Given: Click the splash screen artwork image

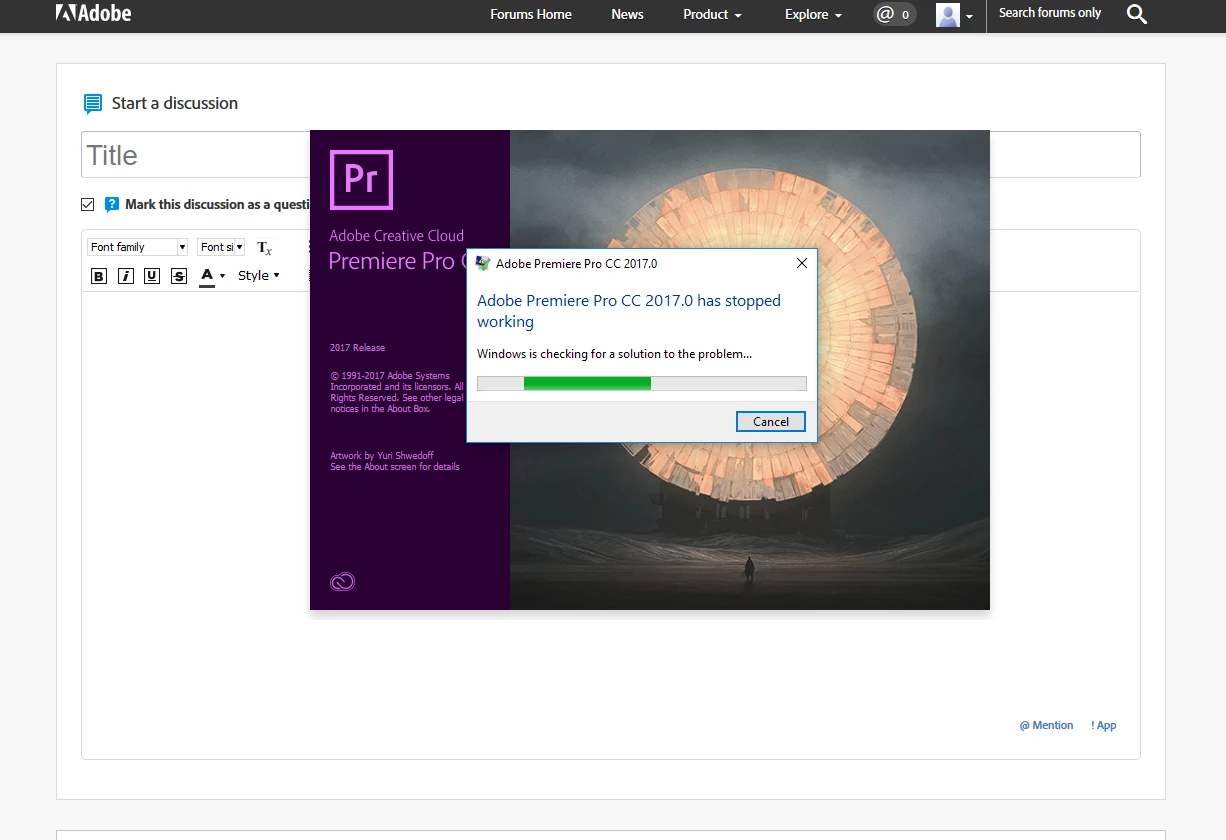Looking at the screenshot, I should (x=750, y=370).
